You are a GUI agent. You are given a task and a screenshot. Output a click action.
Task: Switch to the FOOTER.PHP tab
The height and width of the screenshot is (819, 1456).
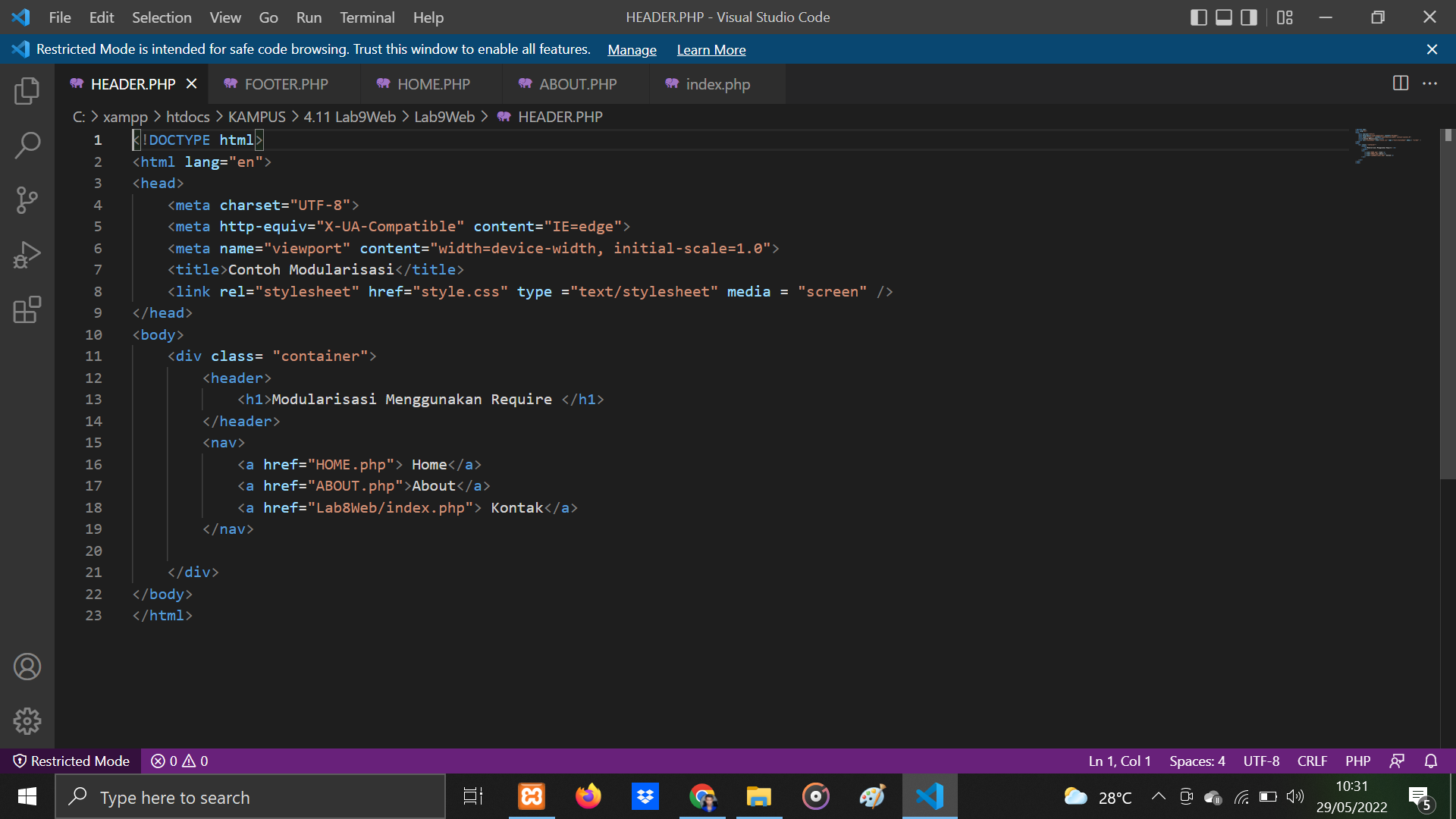click(287, 84)
